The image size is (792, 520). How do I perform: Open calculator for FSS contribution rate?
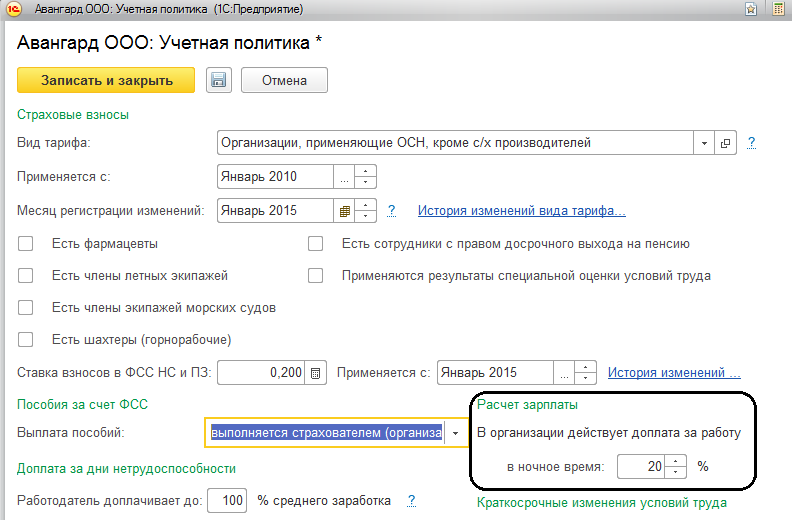[315, 373]
